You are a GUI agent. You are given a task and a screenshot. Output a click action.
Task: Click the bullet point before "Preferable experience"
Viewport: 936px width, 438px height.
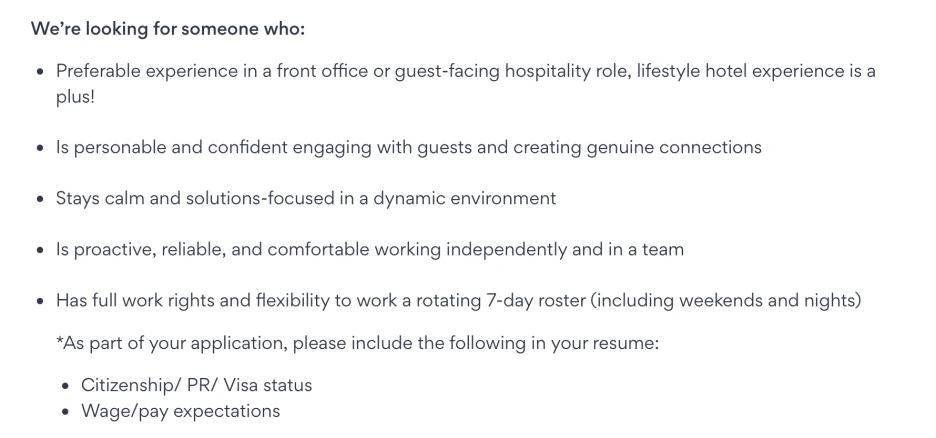(39, 73)
